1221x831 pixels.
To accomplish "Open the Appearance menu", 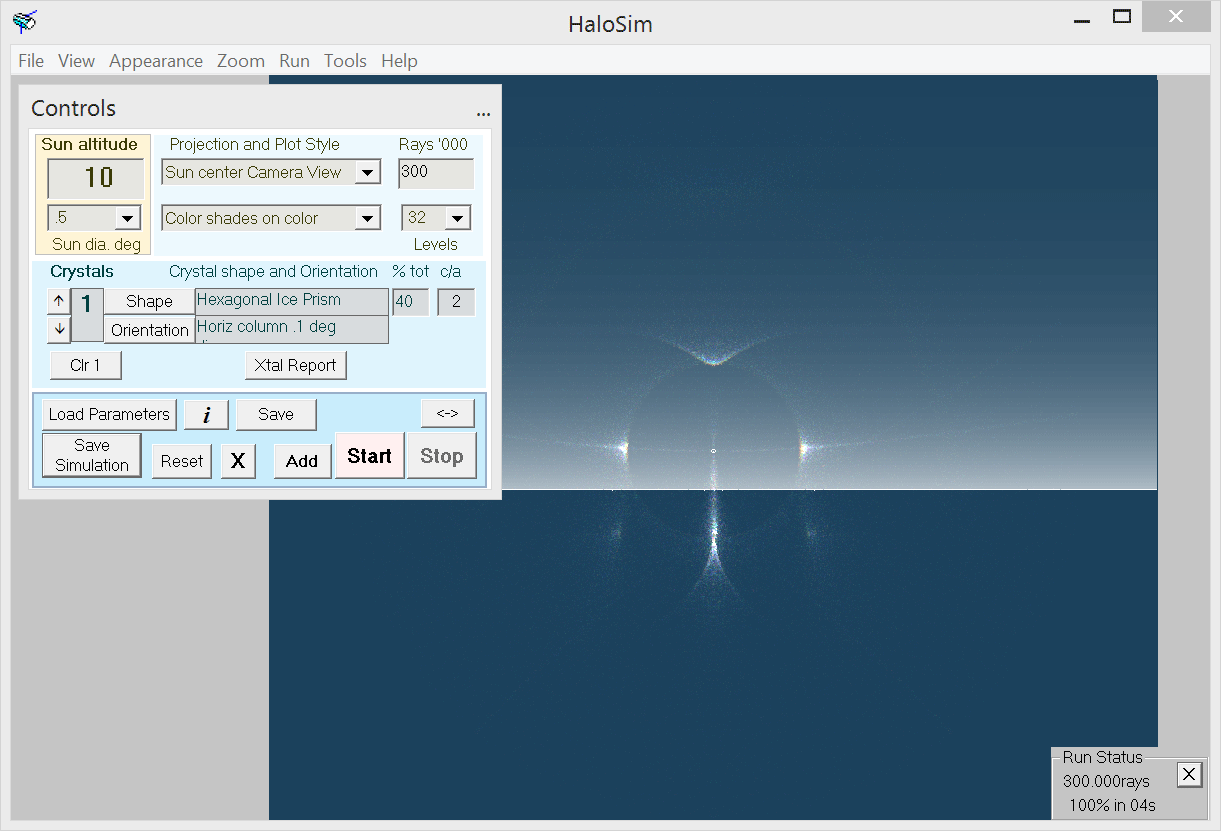I will [x=156, y=61].
